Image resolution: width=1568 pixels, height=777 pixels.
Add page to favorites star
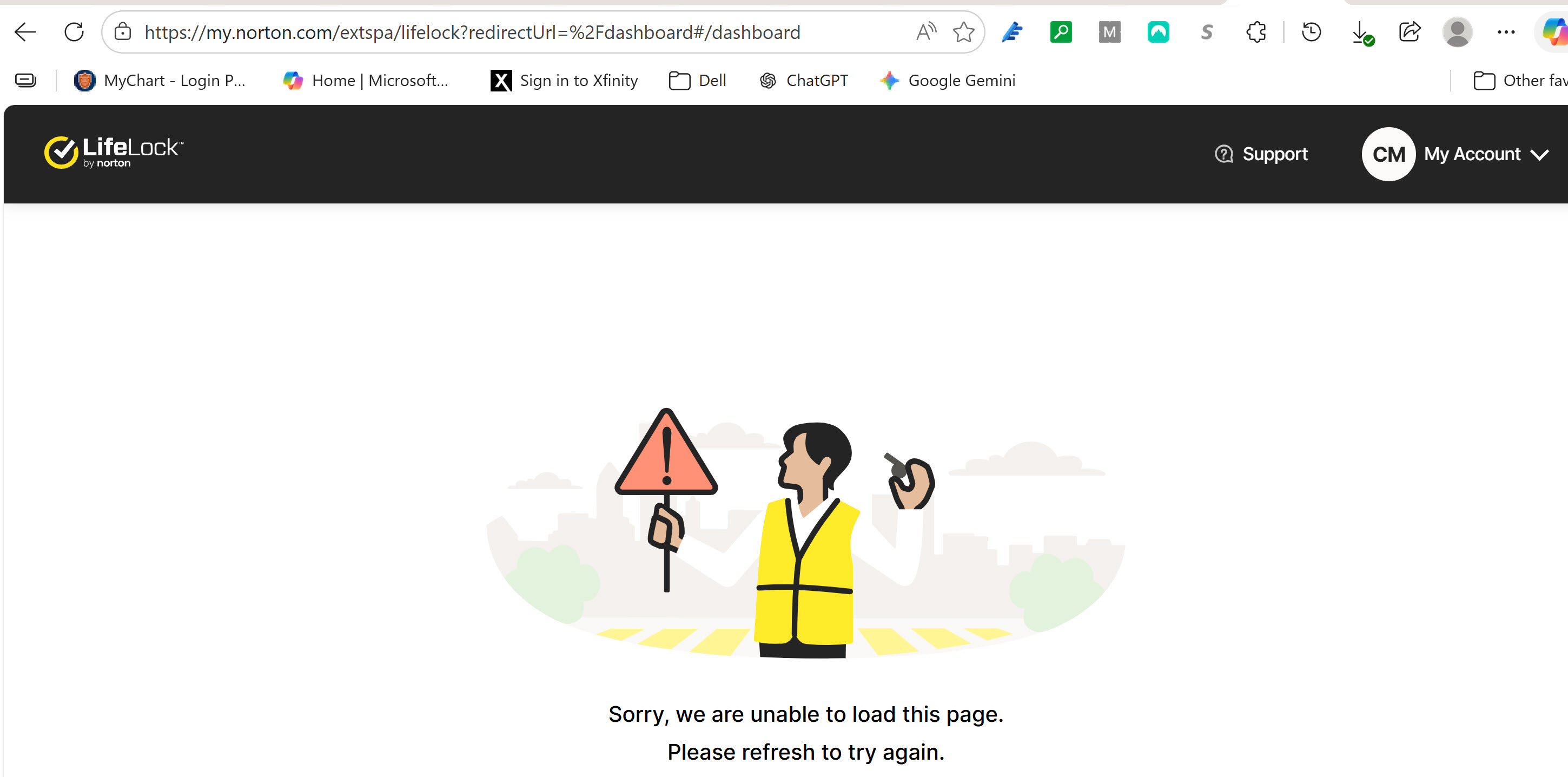(x=963, y=32)
